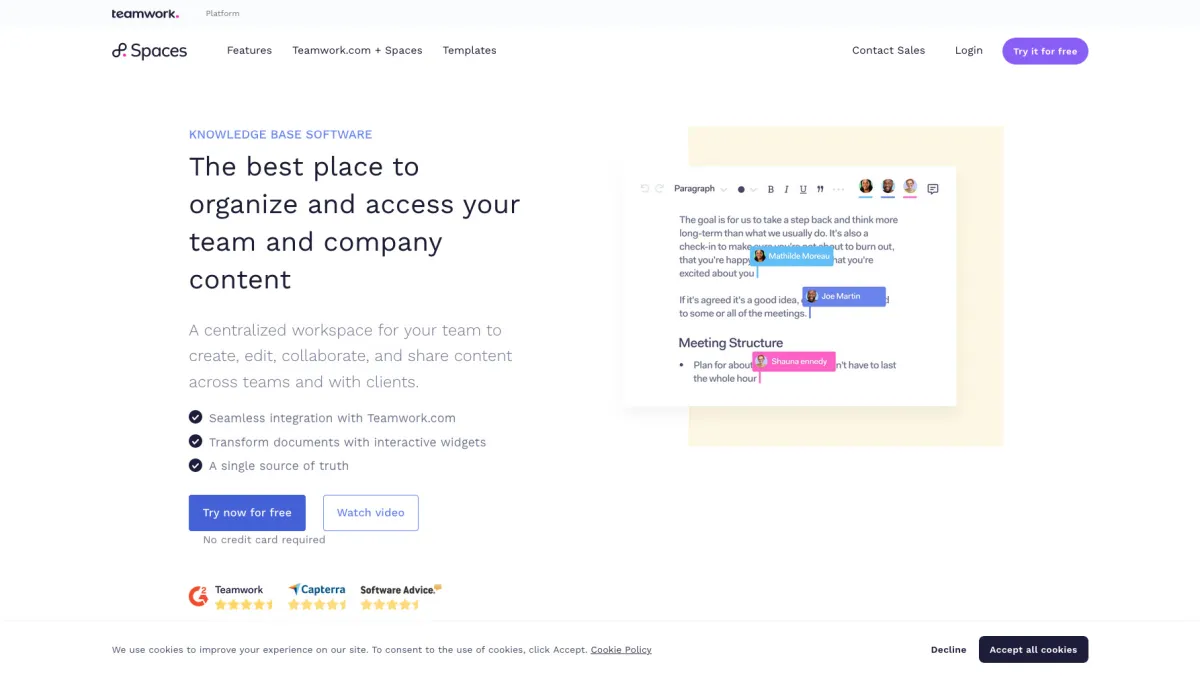The height and width of the screenshot is (677, 1200).
Task: Click the Meeting Structure heading
Action: pyautogui.click(x=731, y=343)
